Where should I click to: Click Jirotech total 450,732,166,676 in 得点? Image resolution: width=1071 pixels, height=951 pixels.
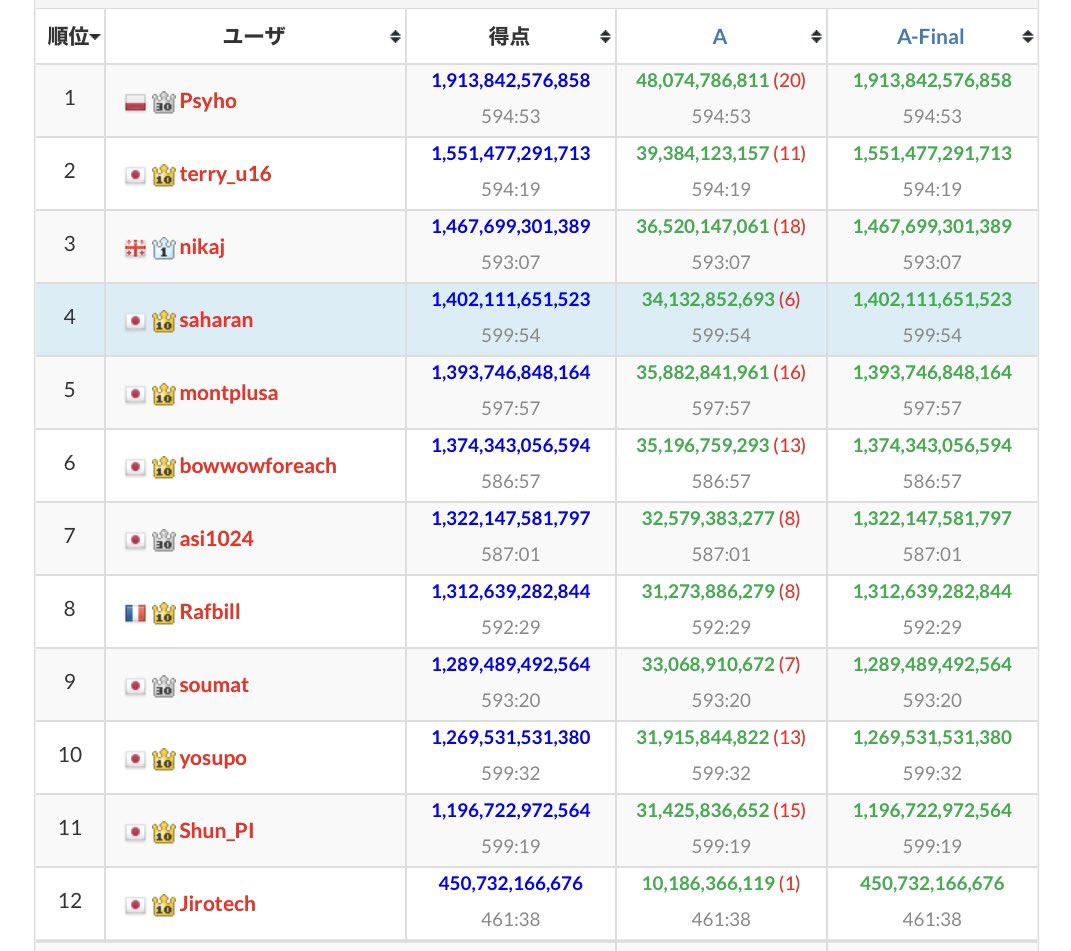pos(511,884)
